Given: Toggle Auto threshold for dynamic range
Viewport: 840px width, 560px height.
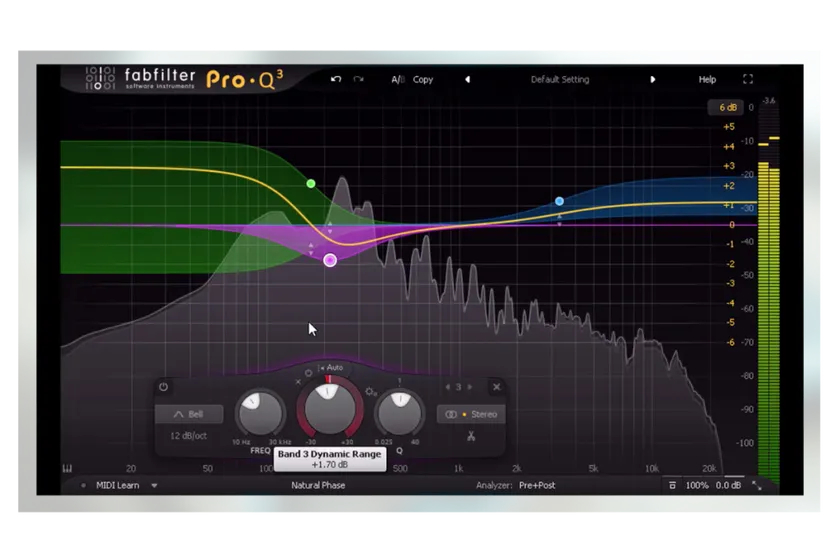Looking at the screenshot, I should [331, 368].
